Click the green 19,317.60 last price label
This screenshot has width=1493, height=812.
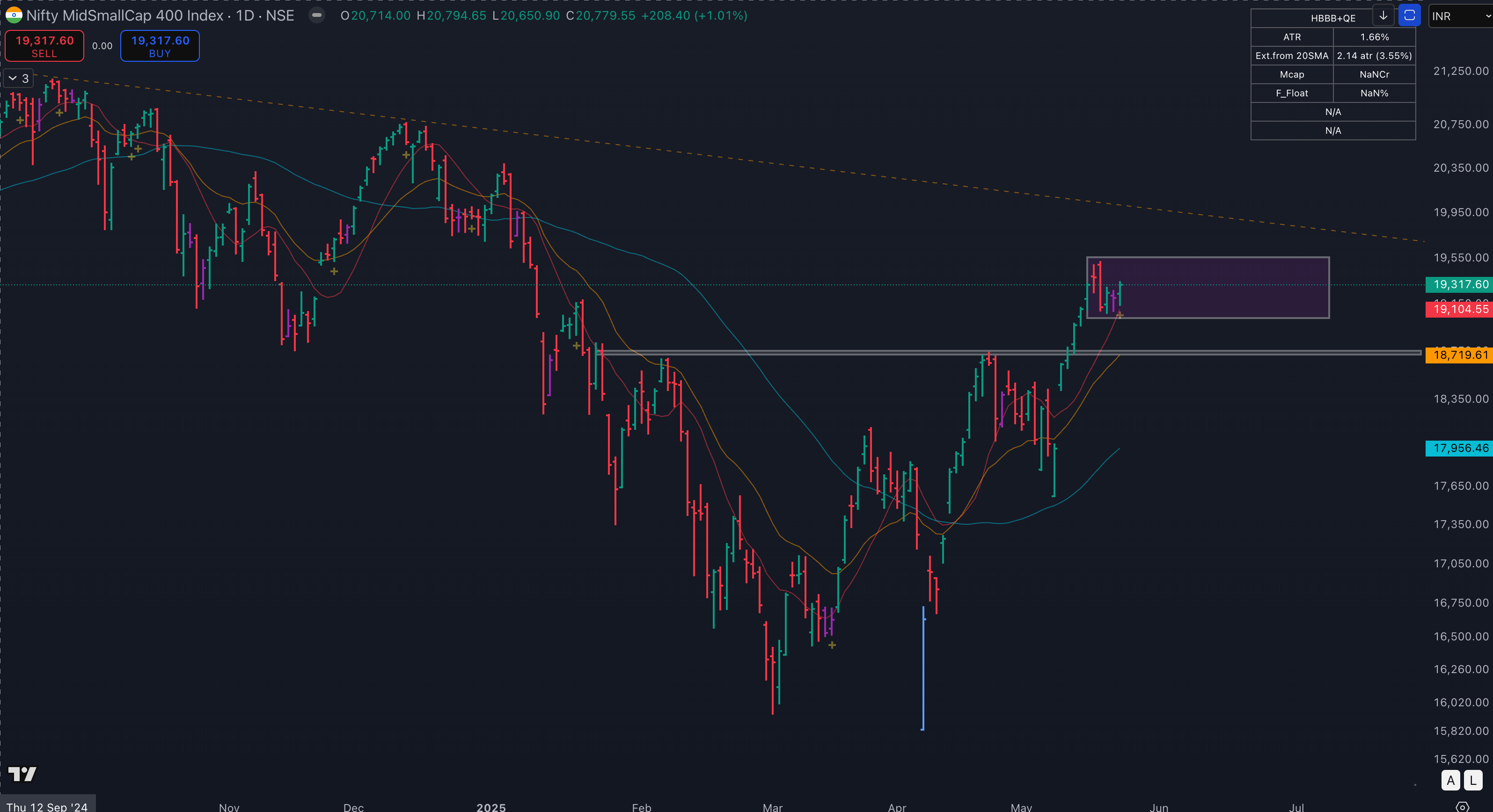(x=1459, y=284)
